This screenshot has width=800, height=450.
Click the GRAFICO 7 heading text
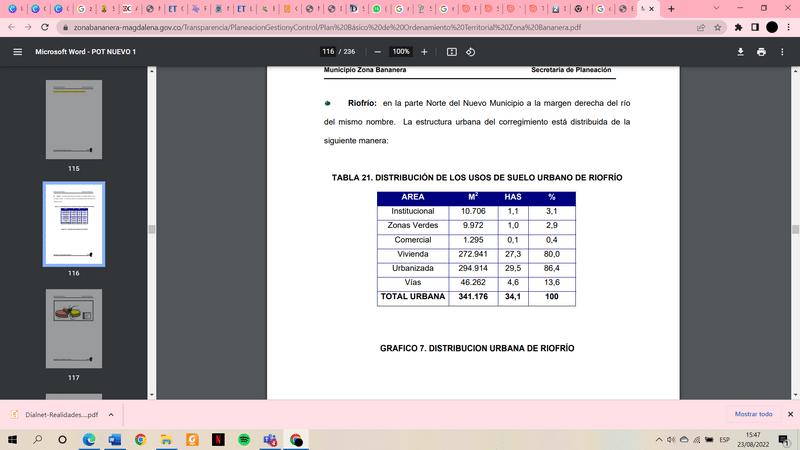point(477,348)
